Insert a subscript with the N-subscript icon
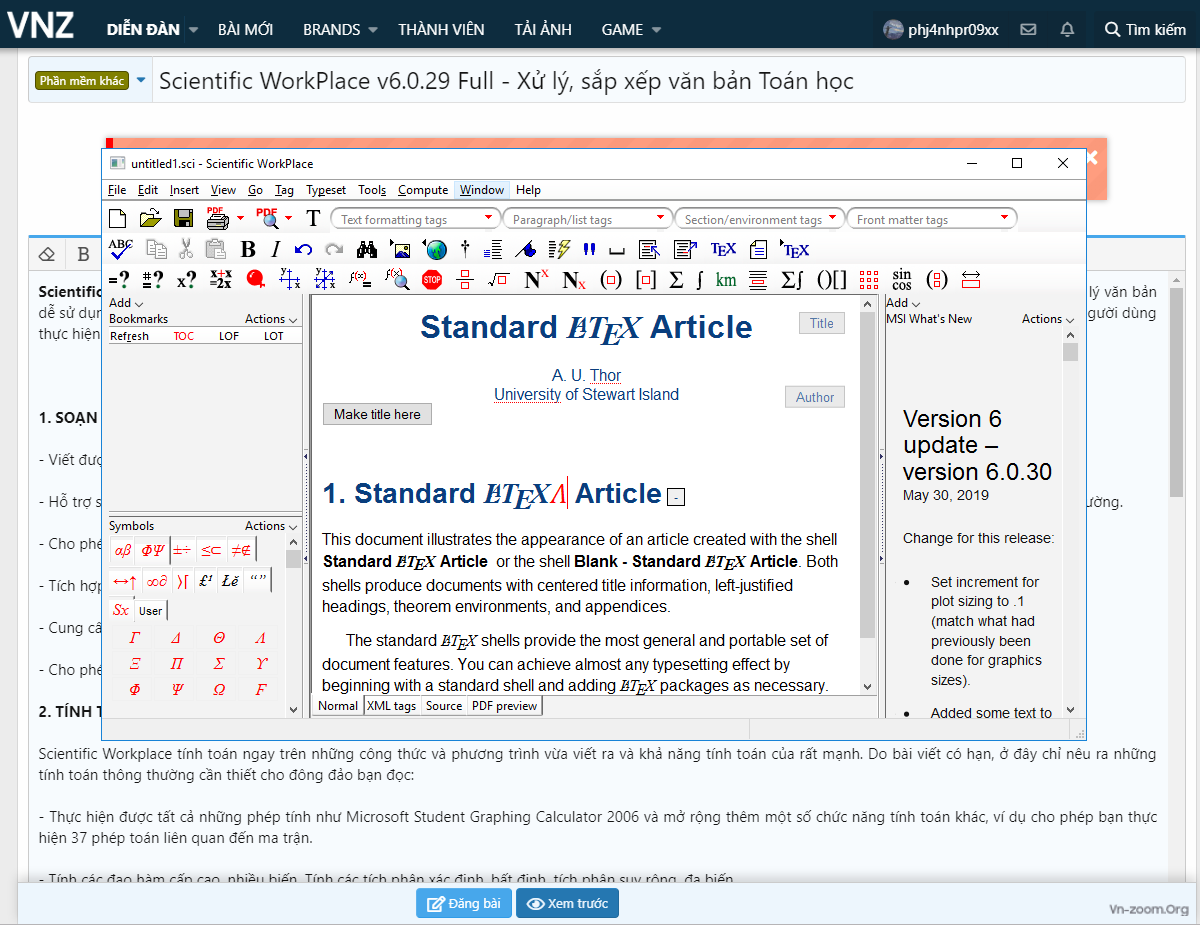The height and width of the screenshot is (926, 1200). click(574, 280)
